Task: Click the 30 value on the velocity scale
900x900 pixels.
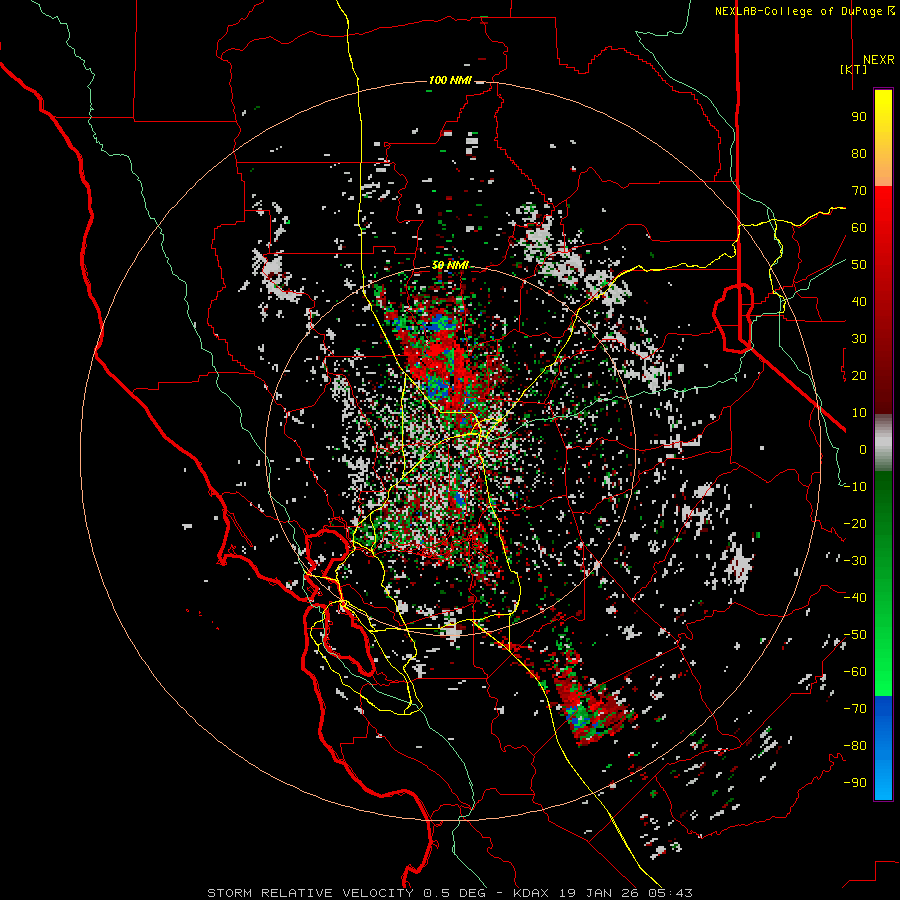Action: pyautogui.click(x=859, y=339)
